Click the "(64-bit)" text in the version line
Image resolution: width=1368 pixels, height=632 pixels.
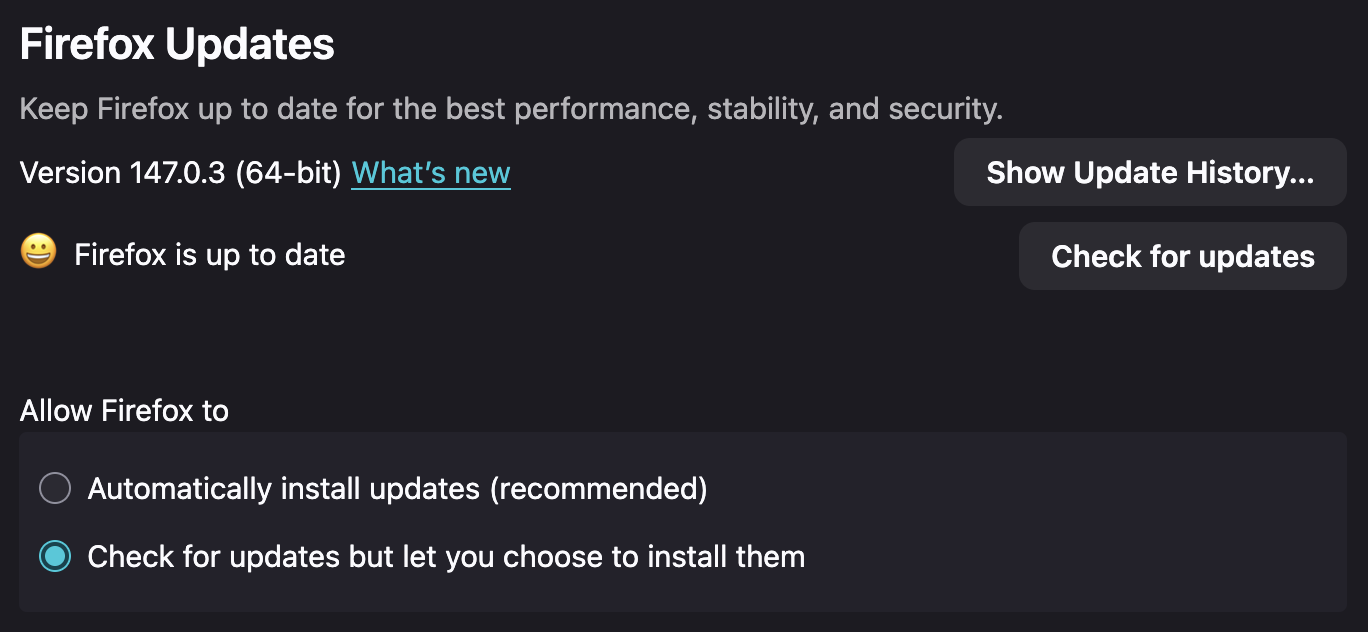pos(288,173)
